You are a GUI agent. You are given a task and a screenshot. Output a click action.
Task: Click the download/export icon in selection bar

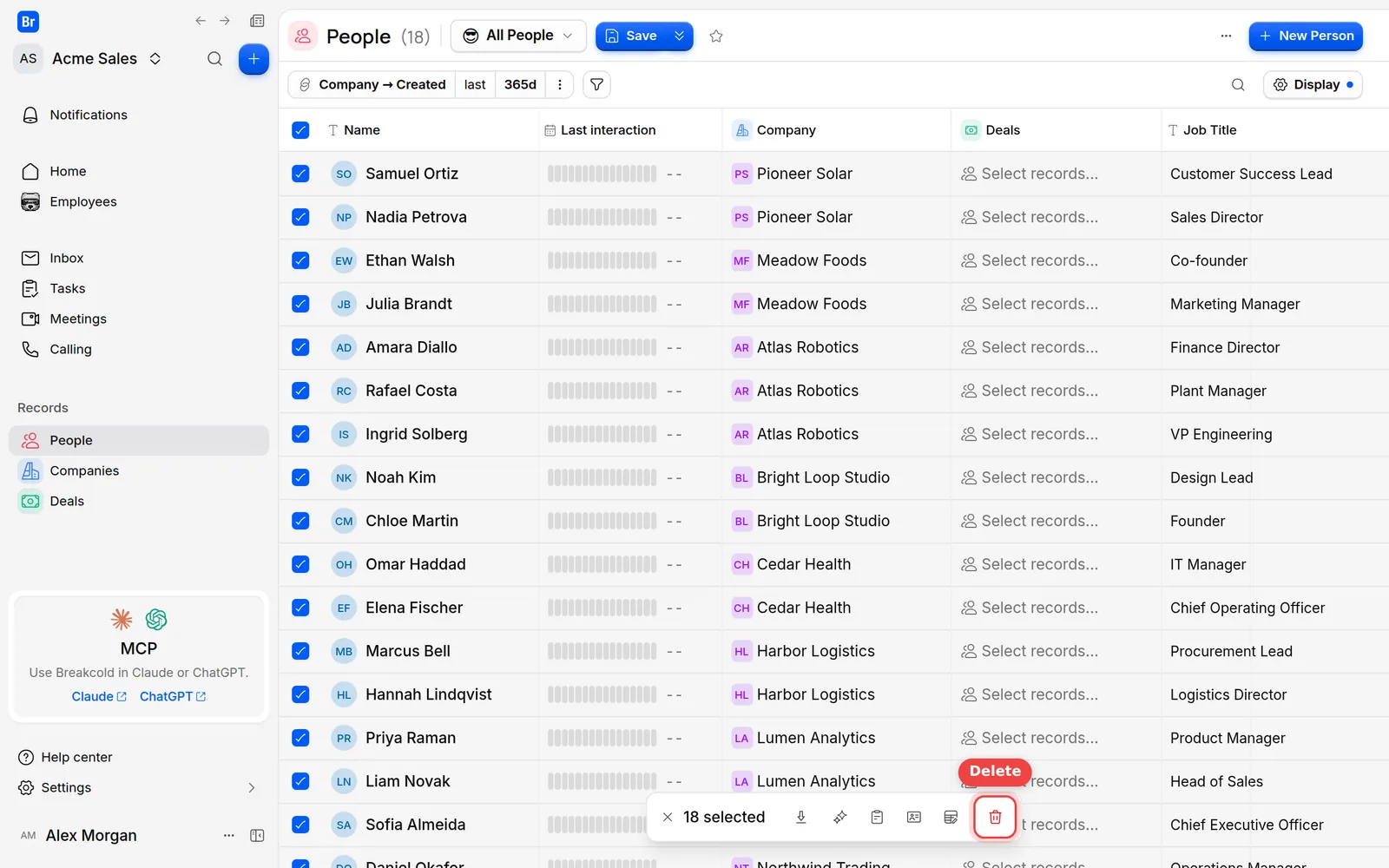pos(801,817)
